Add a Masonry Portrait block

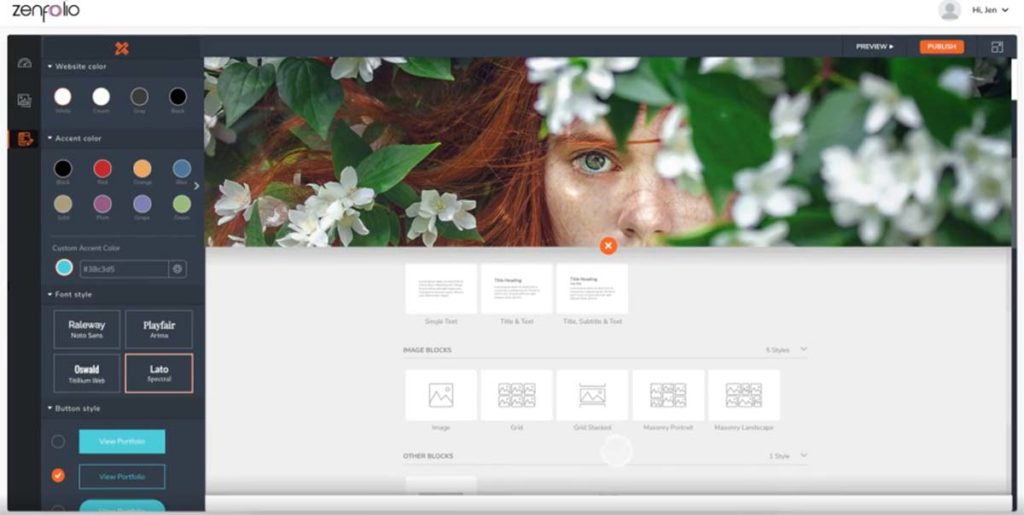pyautogui.click(x=668, y=395)
